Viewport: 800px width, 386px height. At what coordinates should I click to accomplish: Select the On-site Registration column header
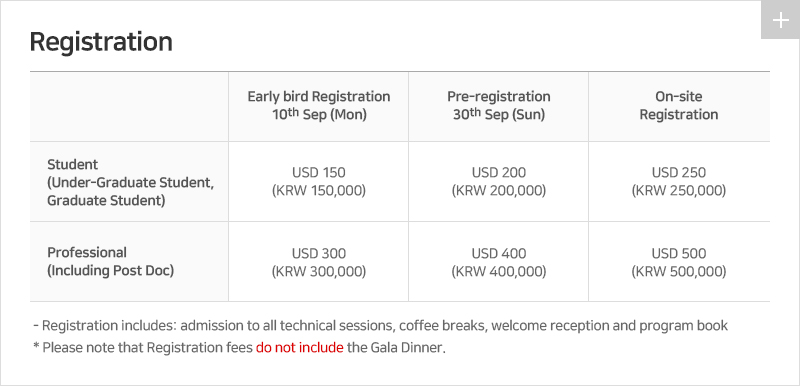tap(679, 106)
